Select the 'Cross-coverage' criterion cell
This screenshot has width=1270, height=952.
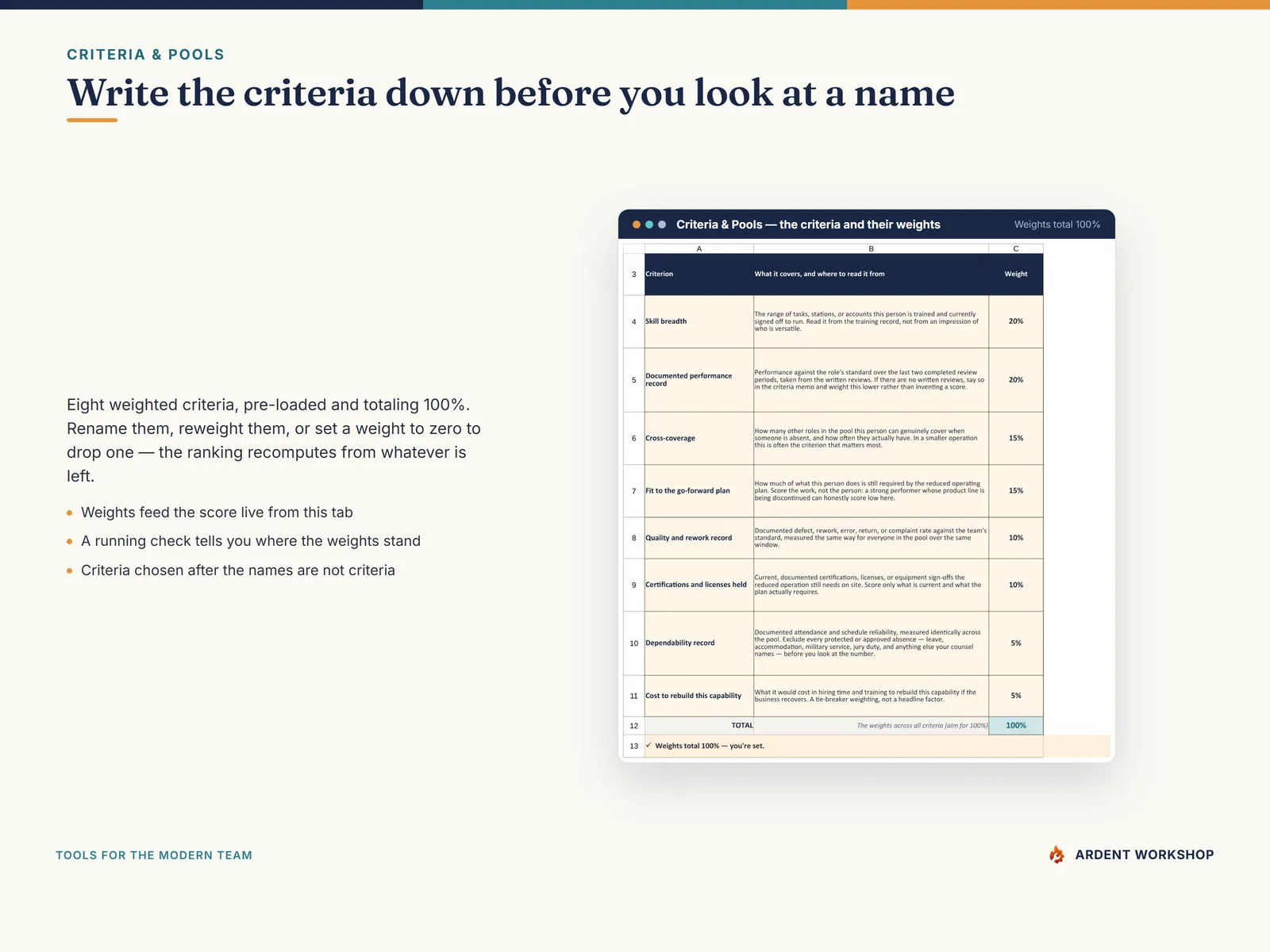pos(699,438)
